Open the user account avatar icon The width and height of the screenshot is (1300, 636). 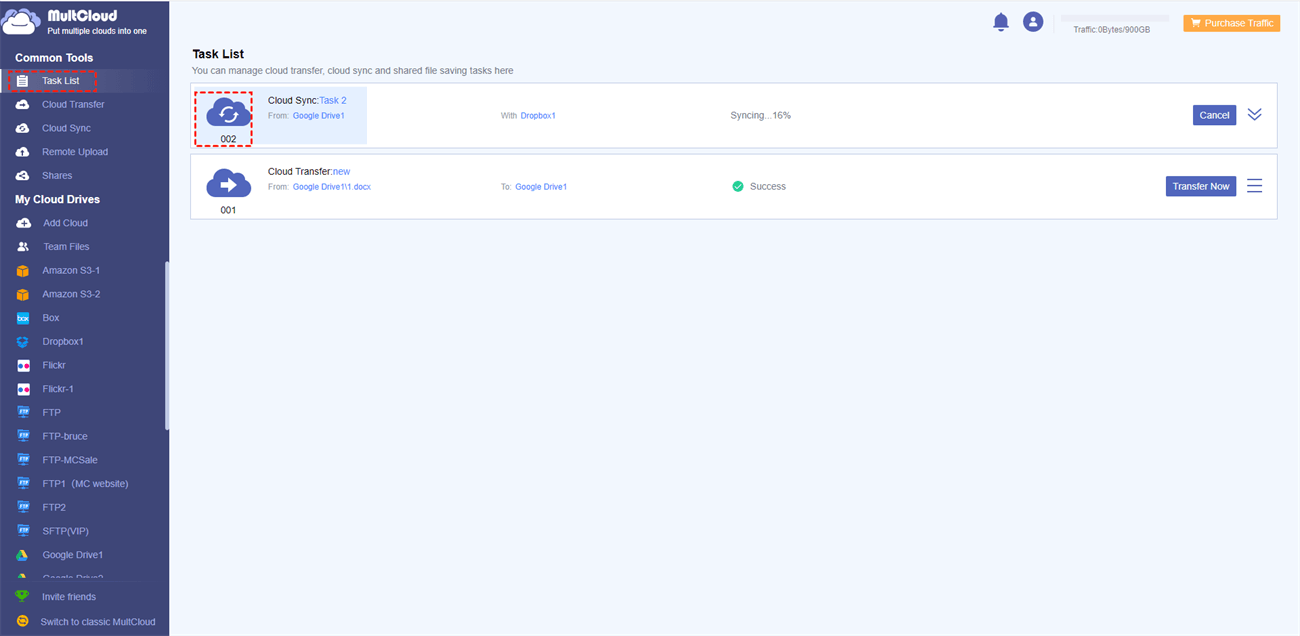(1033, 22)
